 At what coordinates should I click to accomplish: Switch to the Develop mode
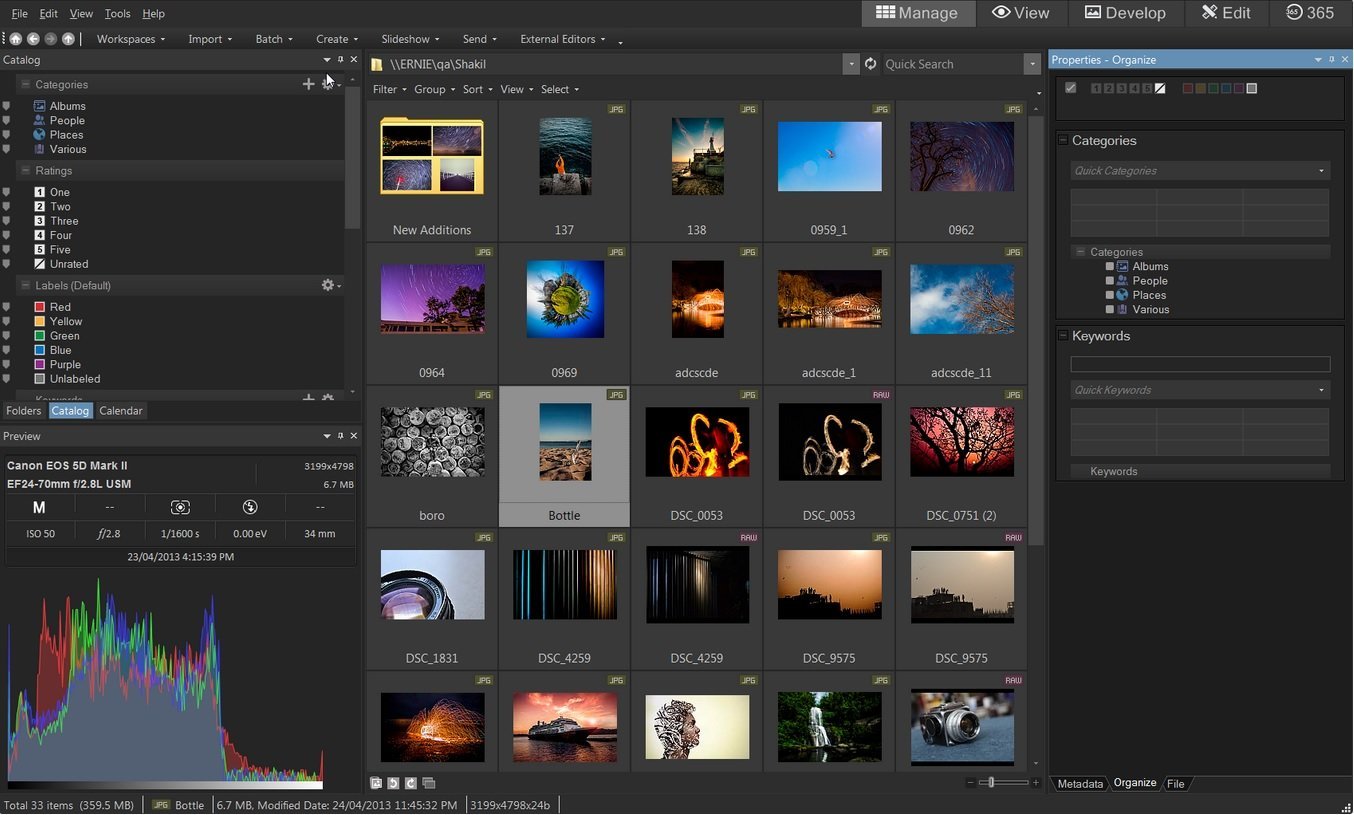click(1125, 13)
